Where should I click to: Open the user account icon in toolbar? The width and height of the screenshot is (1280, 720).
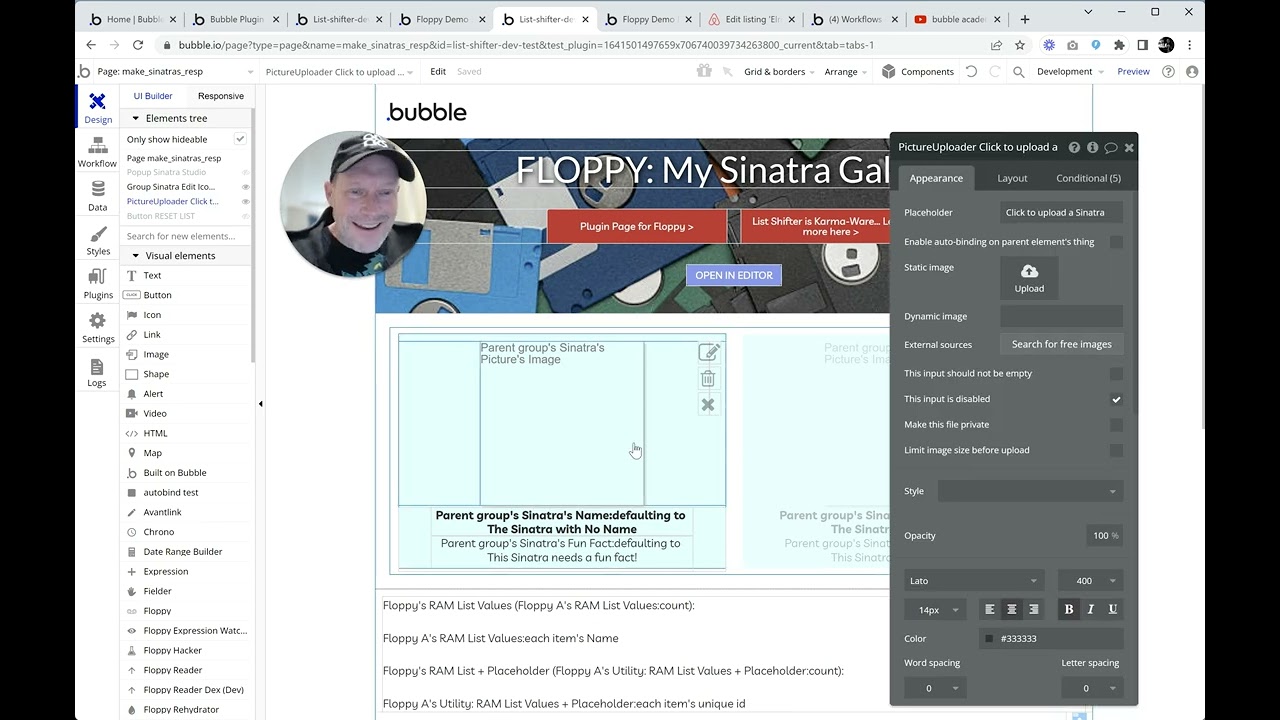click(1191, 72)
